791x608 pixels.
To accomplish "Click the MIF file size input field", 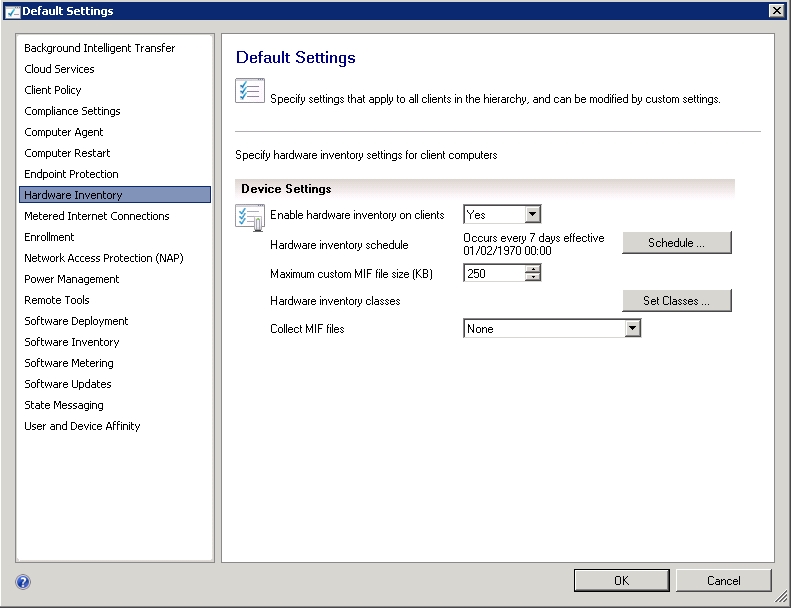I will (x=494, y=273).
